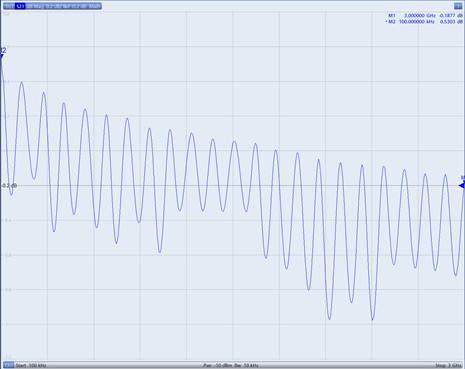Image resolution: width=465 pixels, height=369 pixels.
Task: Click the Bw 10 kHz field
Action: coord(246,366)
